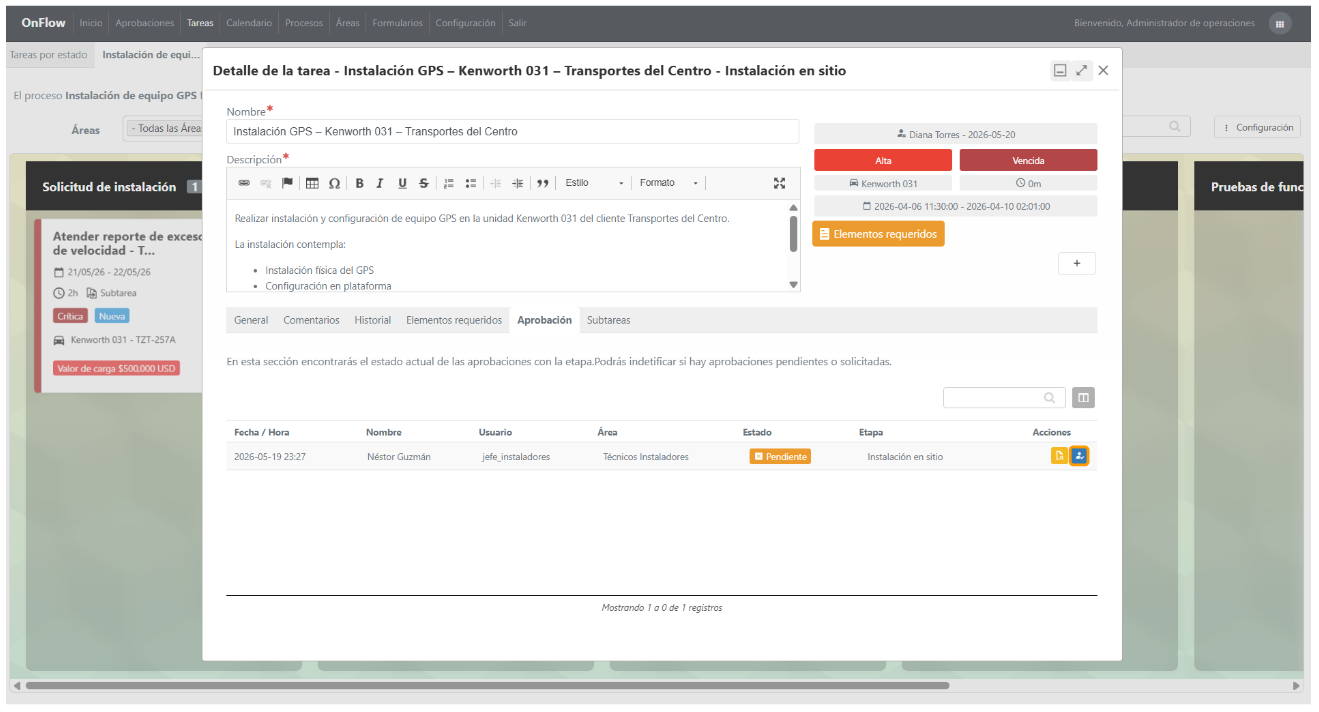Open the Historial tab
The image size is (1319, 712).
[373, 320]
